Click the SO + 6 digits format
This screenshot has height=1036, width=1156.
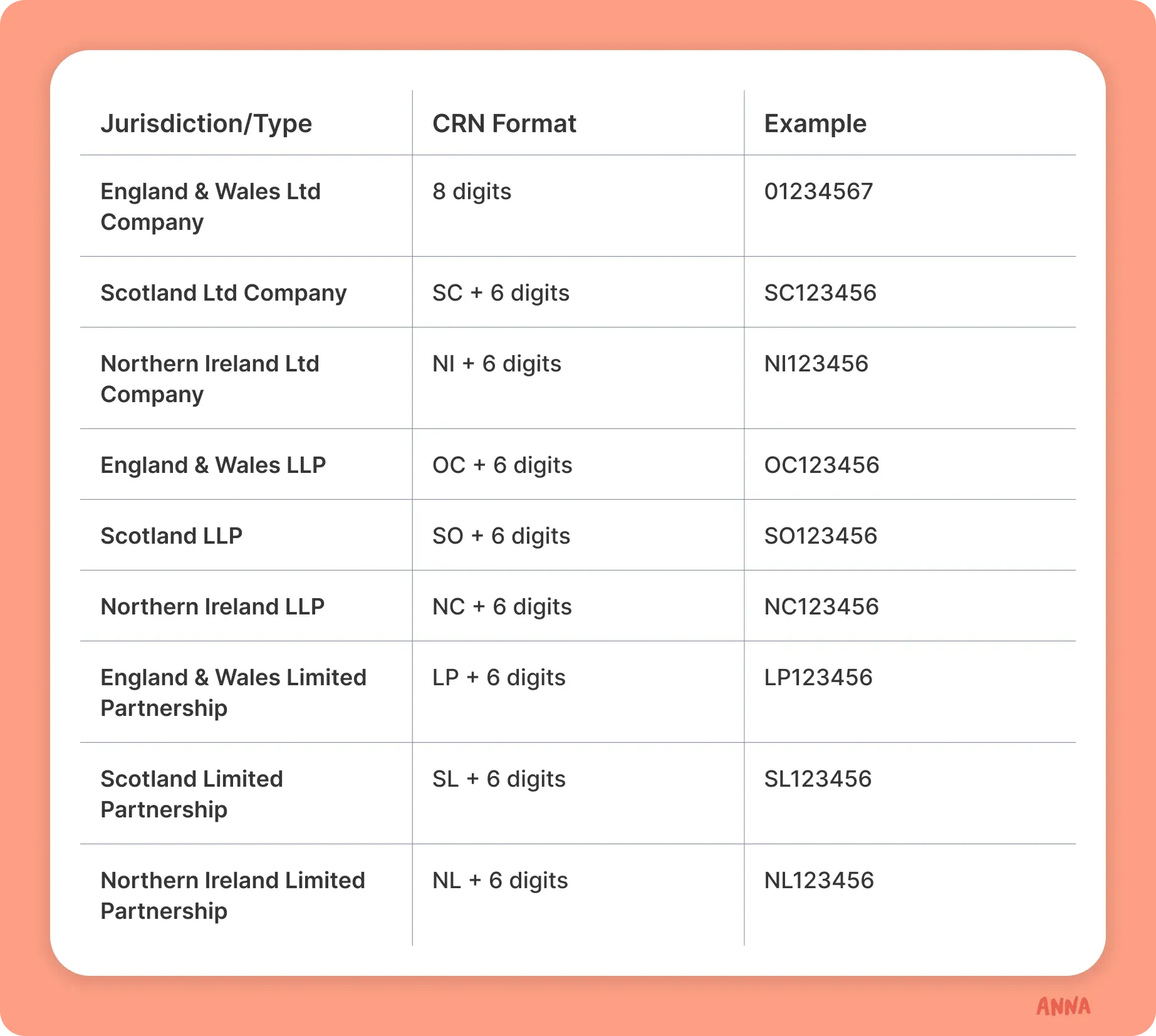[501, 536]
